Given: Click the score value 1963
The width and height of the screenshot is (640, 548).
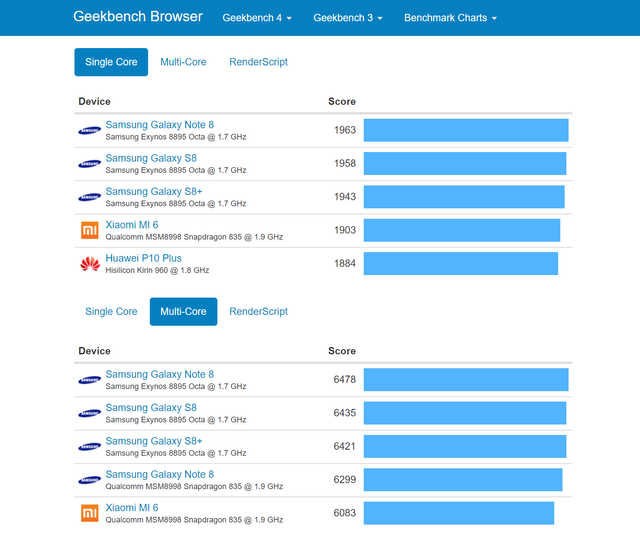Looking at the screenshot, I should [345, 130].
